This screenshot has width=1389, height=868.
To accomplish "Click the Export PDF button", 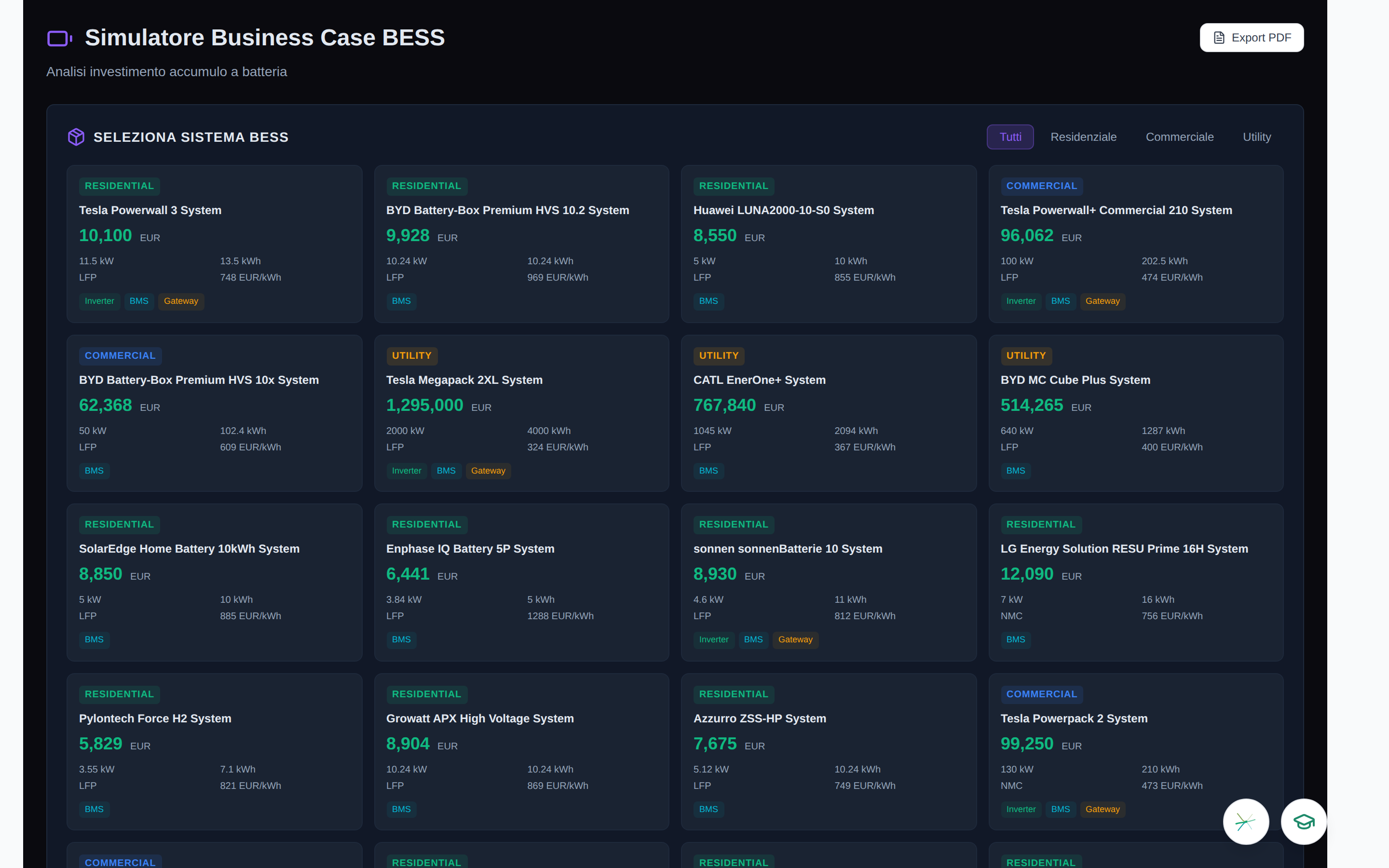I will click(x=1251, y=38).
